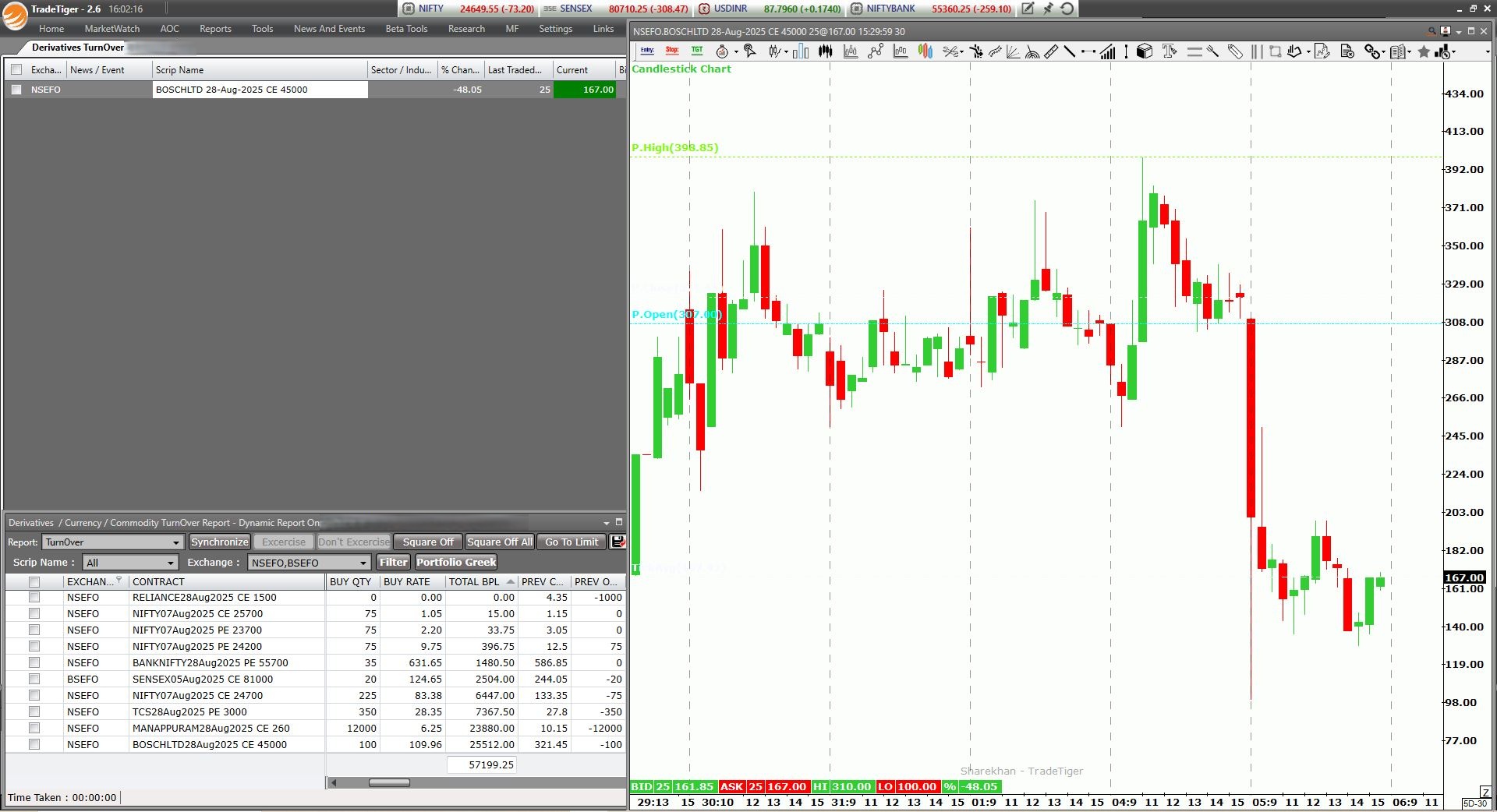The height and width of the screenshot is (812, 1497).
Task: Select the diagonal trend line drawing tool
Action: point(1069,51)
